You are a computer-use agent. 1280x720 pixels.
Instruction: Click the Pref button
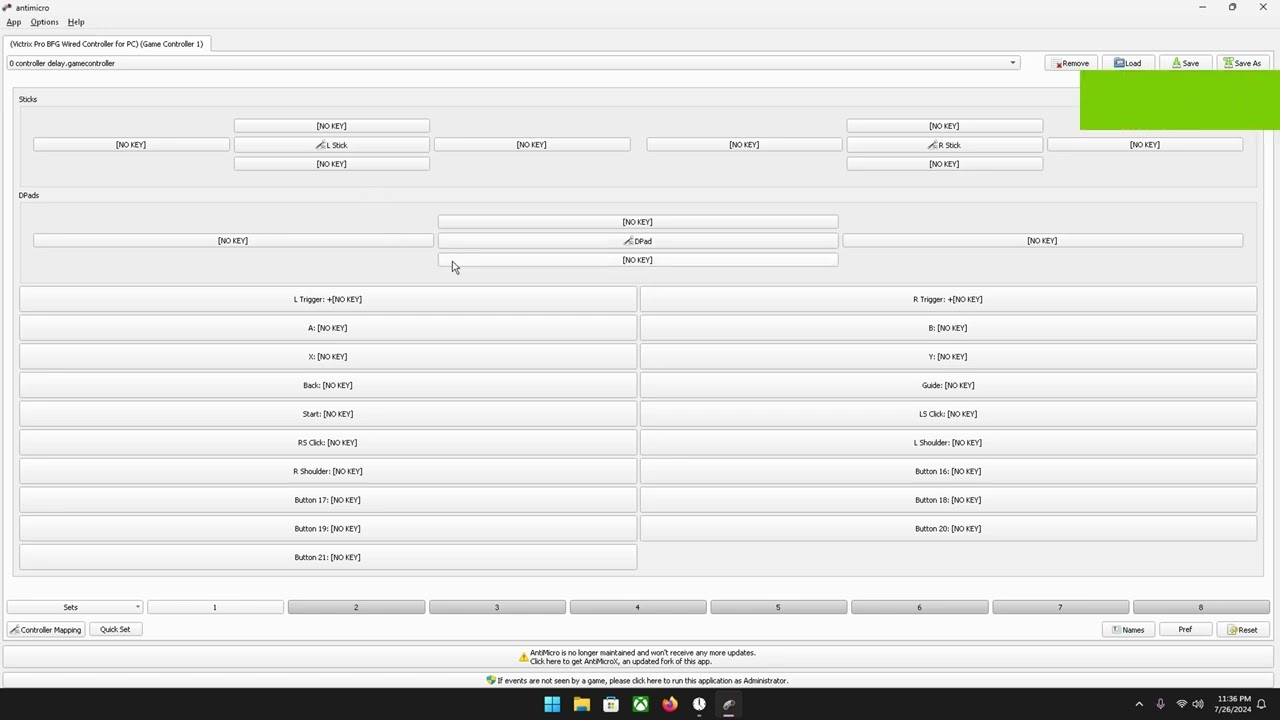click(x=1185, y=630)
